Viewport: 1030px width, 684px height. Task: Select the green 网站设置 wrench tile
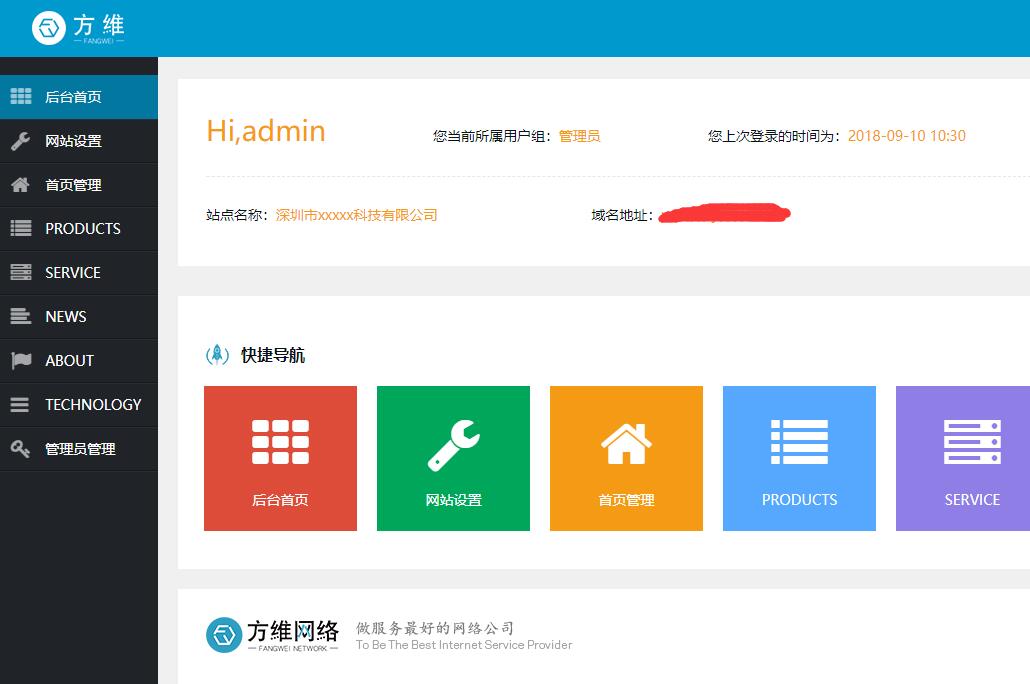point(453,458)
